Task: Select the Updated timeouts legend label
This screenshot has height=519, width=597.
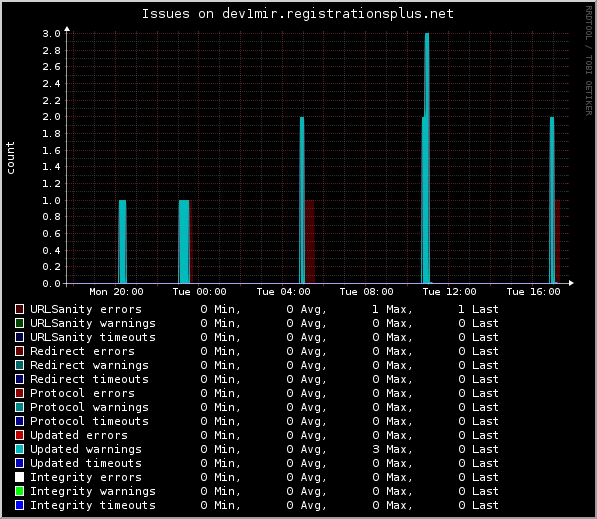Action: [86, 463]
